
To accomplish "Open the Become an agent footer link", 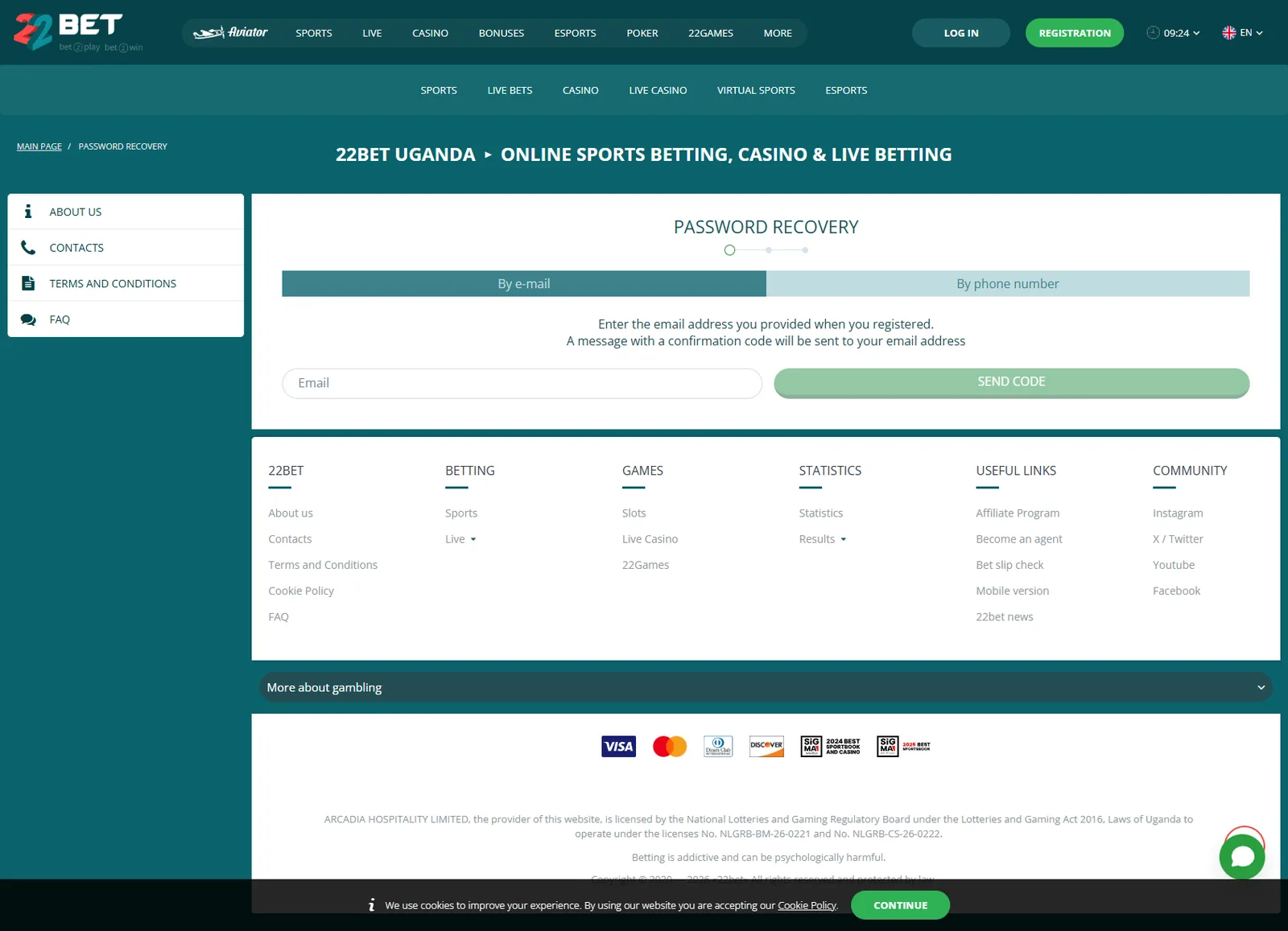I will tap(1019, 539).
